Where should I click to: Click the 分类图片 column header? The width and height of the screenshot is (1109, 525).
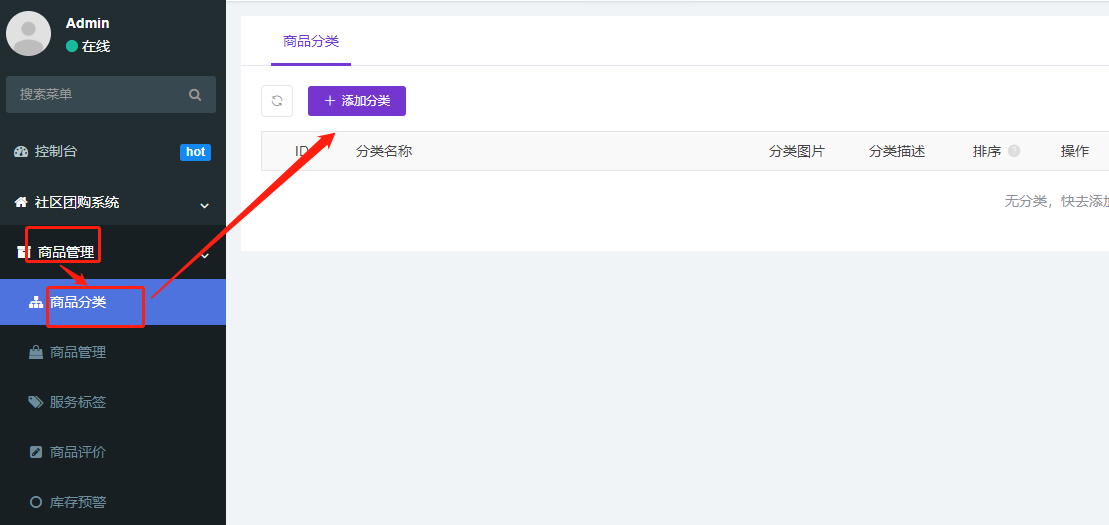(797, 151)
